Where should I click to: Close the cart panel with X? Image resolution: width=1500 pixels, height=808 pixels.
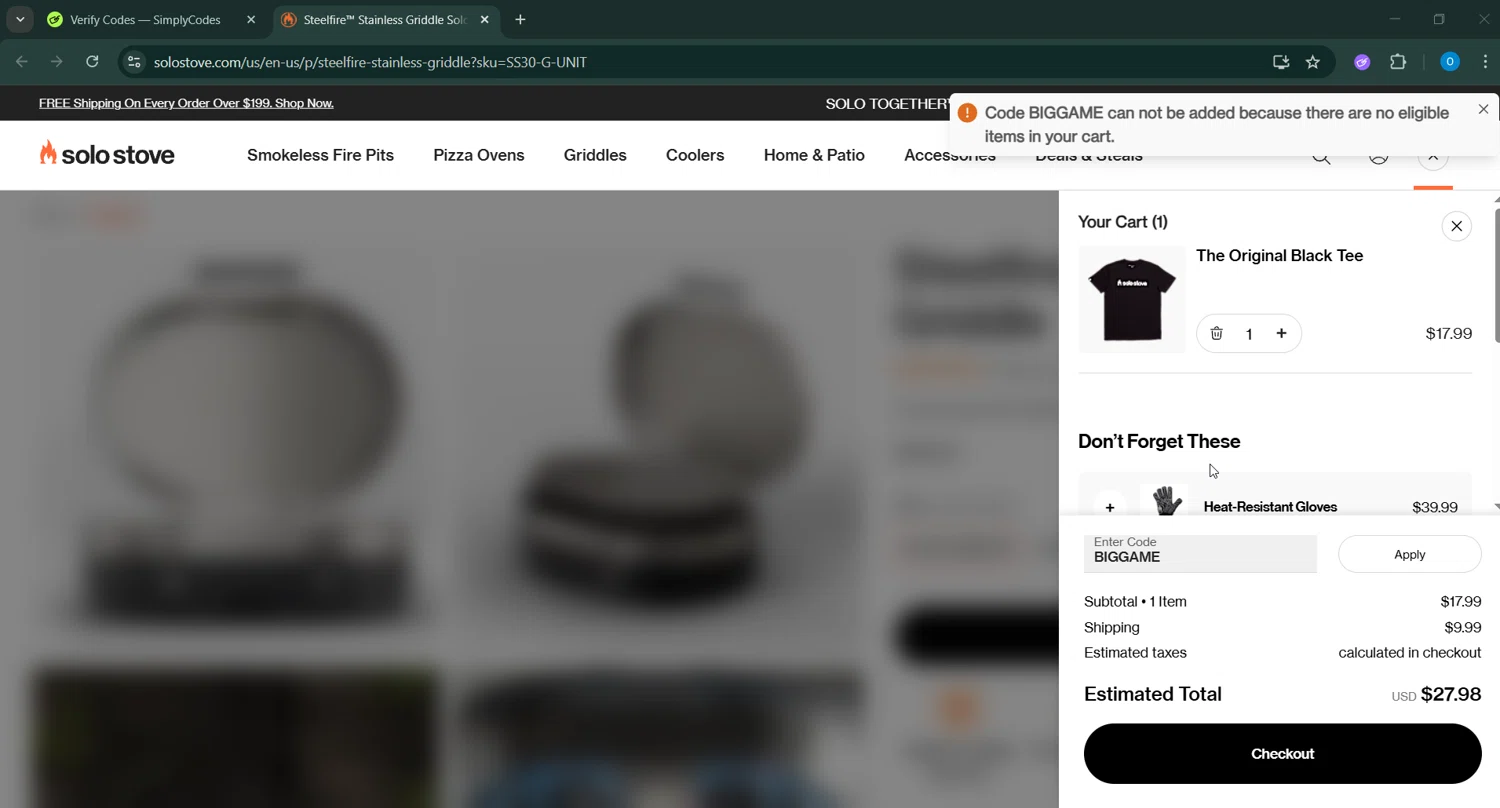coord(1456,226)
